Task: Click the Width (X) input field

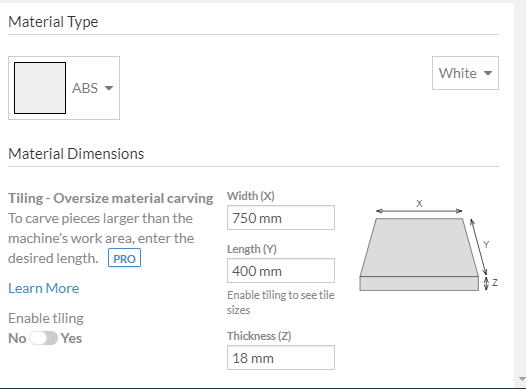Action: click(281, 218)
